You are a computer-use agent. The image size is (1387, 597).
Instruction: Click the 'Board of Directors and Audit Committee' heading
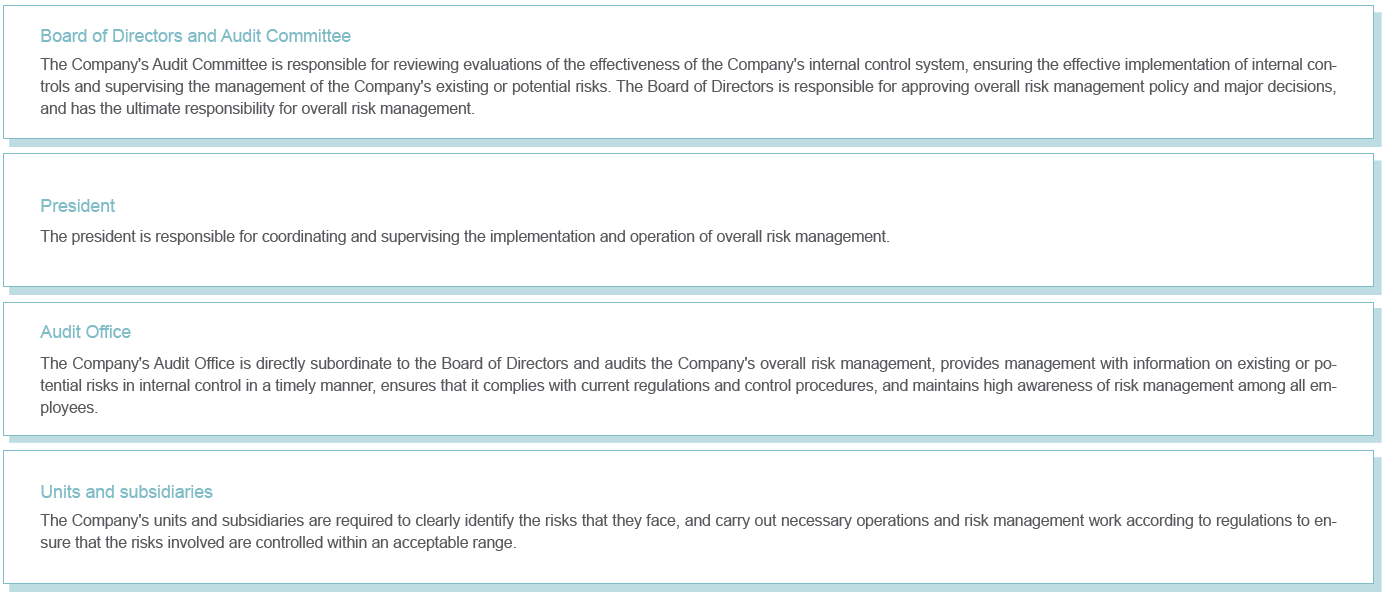point(195,36)
